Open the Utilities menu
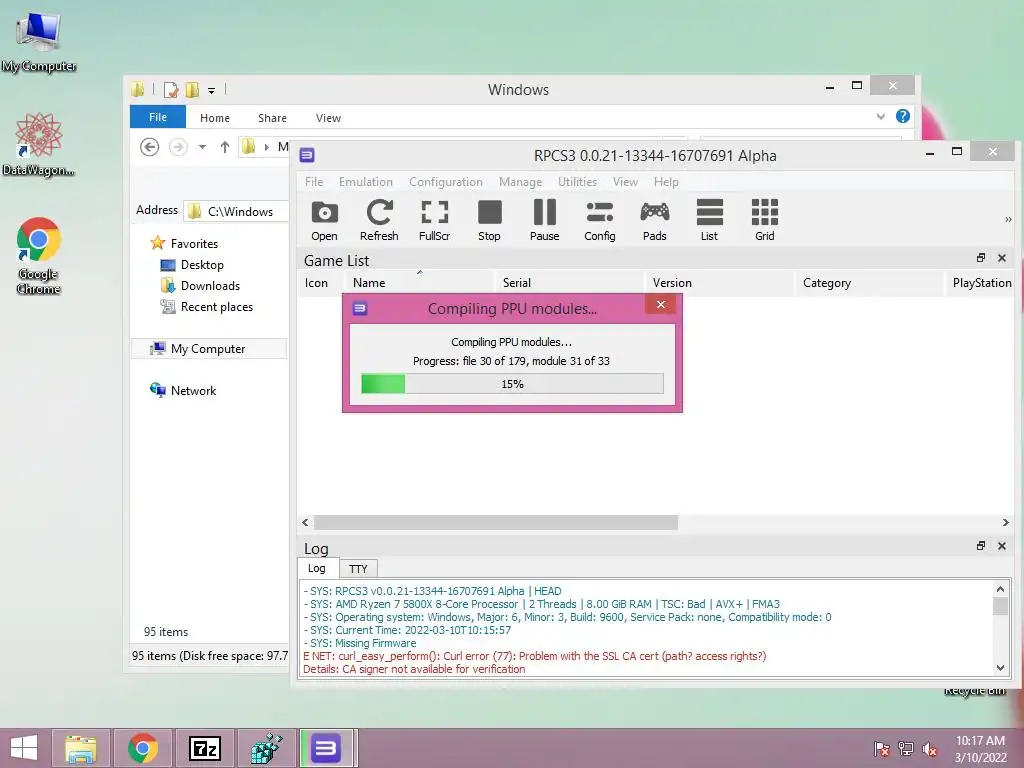Image resolution: width=1024 pixels, height=768 pixels. (x=577, y=182)
